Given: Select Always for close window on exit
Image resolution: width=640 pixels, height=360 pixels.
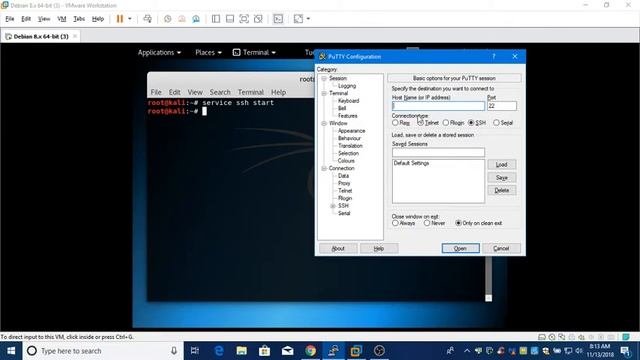Looking at the screenshot, I should click(x=395, y=223).
